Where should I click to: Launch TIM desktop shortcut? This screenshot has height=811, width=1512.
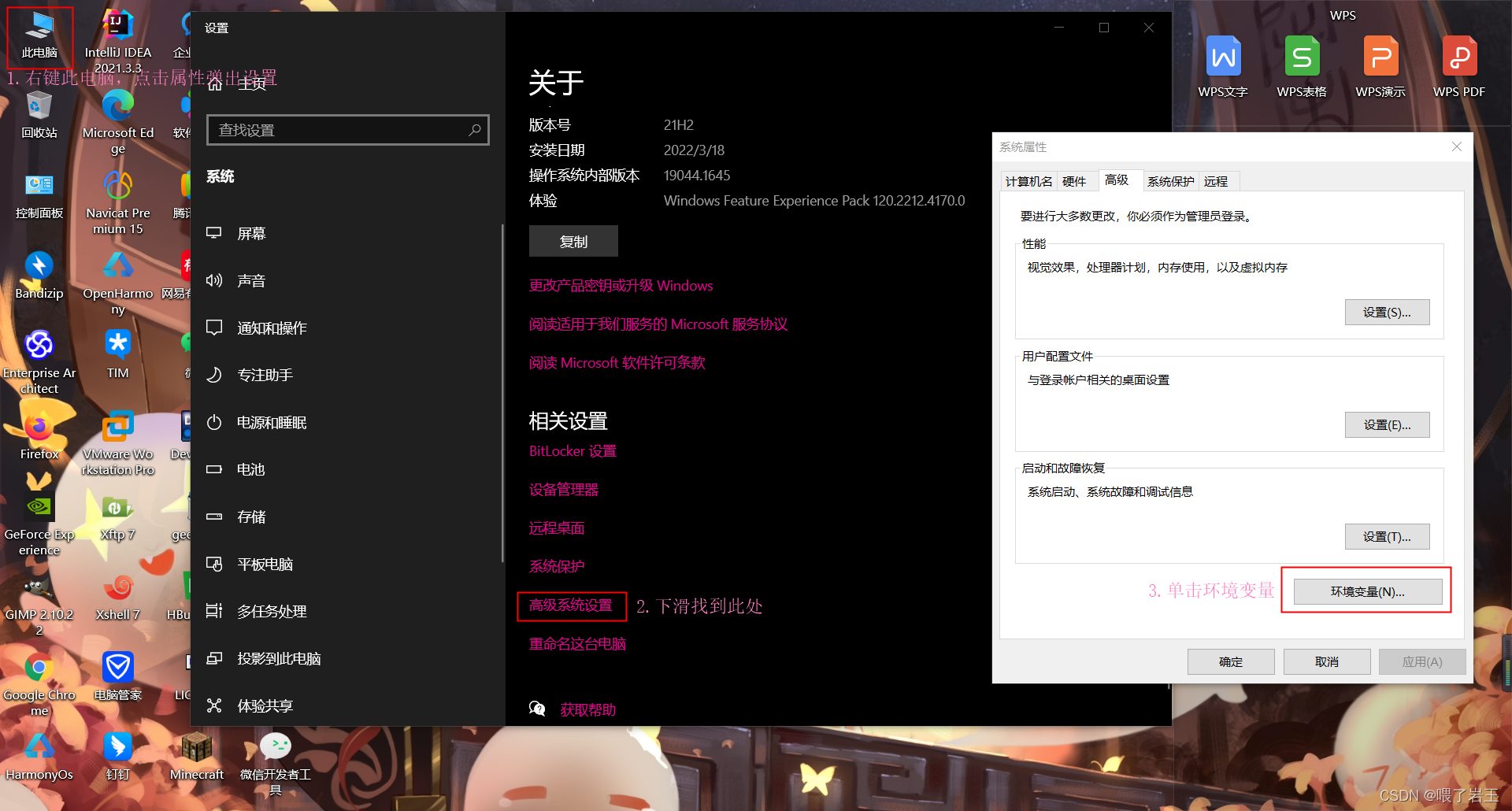pos(118,355)
